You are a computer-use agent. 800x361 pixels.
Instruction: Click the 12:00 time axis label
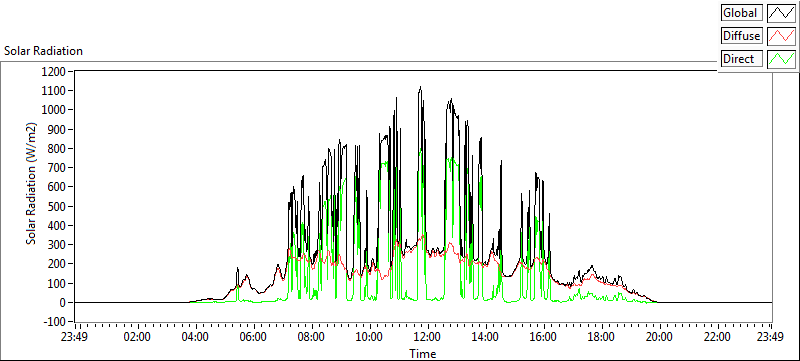pos(427,337)
